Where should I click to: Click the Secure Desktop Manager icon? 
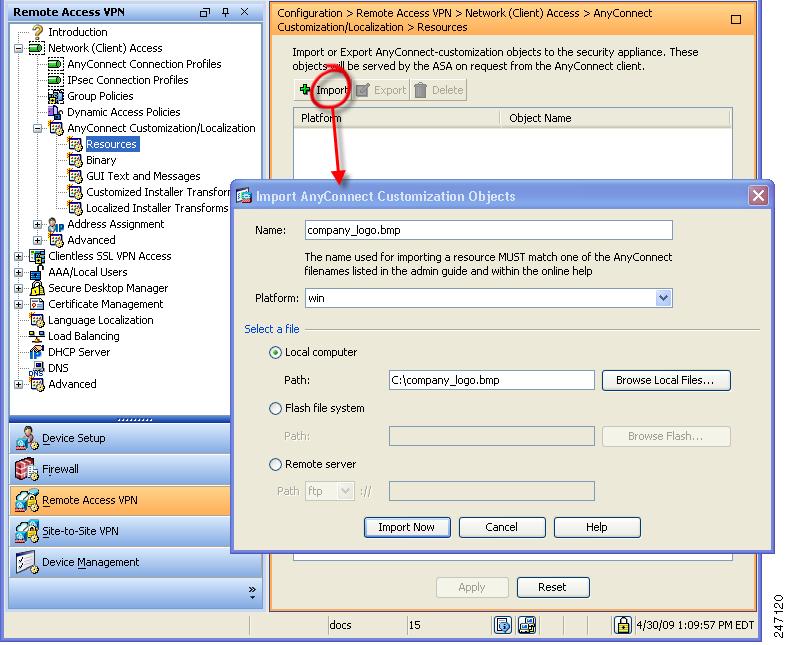(37, 288)
